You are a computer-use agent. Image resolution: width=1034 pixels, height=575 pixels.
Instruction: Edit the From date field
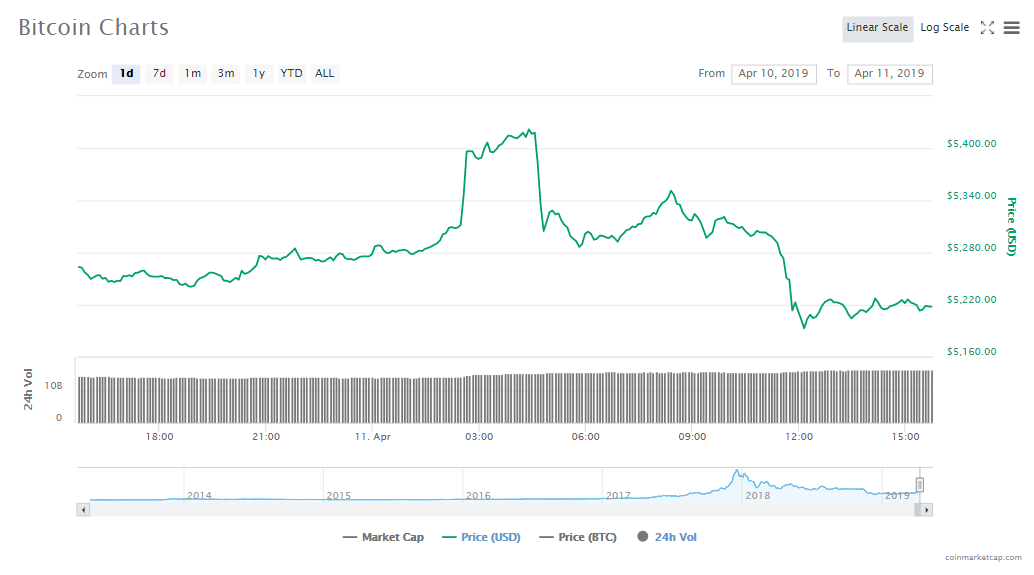pos(773,74)
